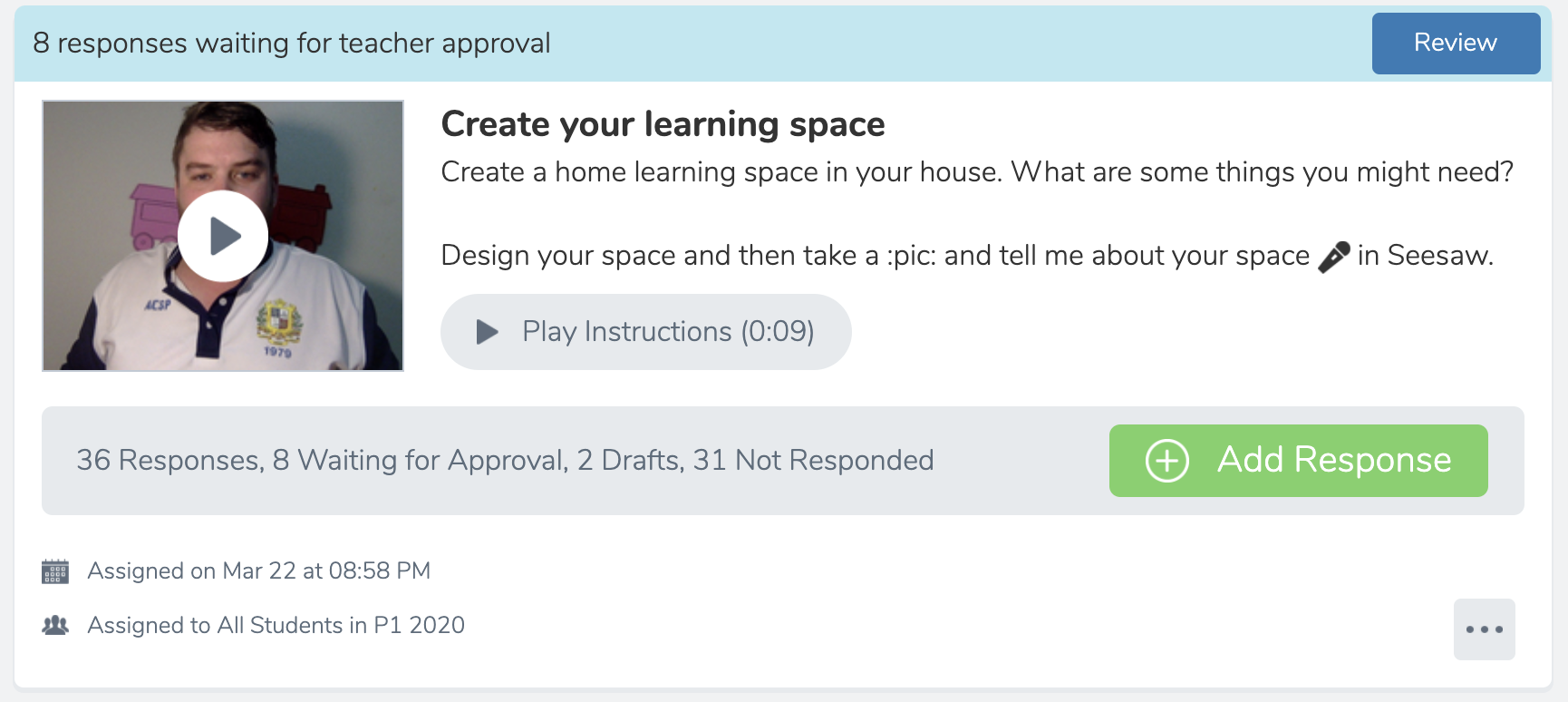The image size is (1568, 702).
Task: Click the green Add Response button
Action: coord(1298,461)
